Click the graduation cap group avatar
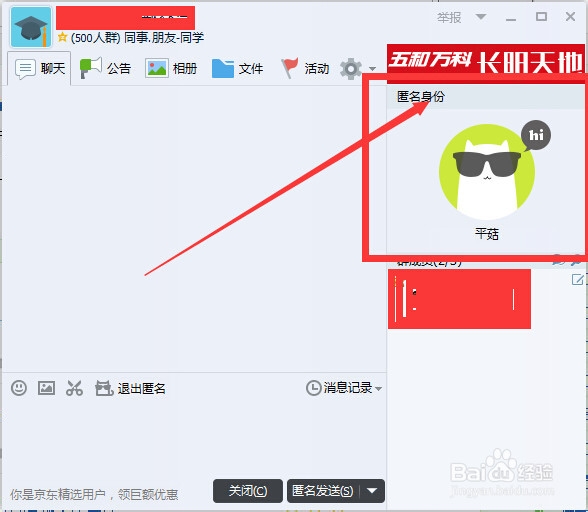588x512 pixels. [31, 27]
